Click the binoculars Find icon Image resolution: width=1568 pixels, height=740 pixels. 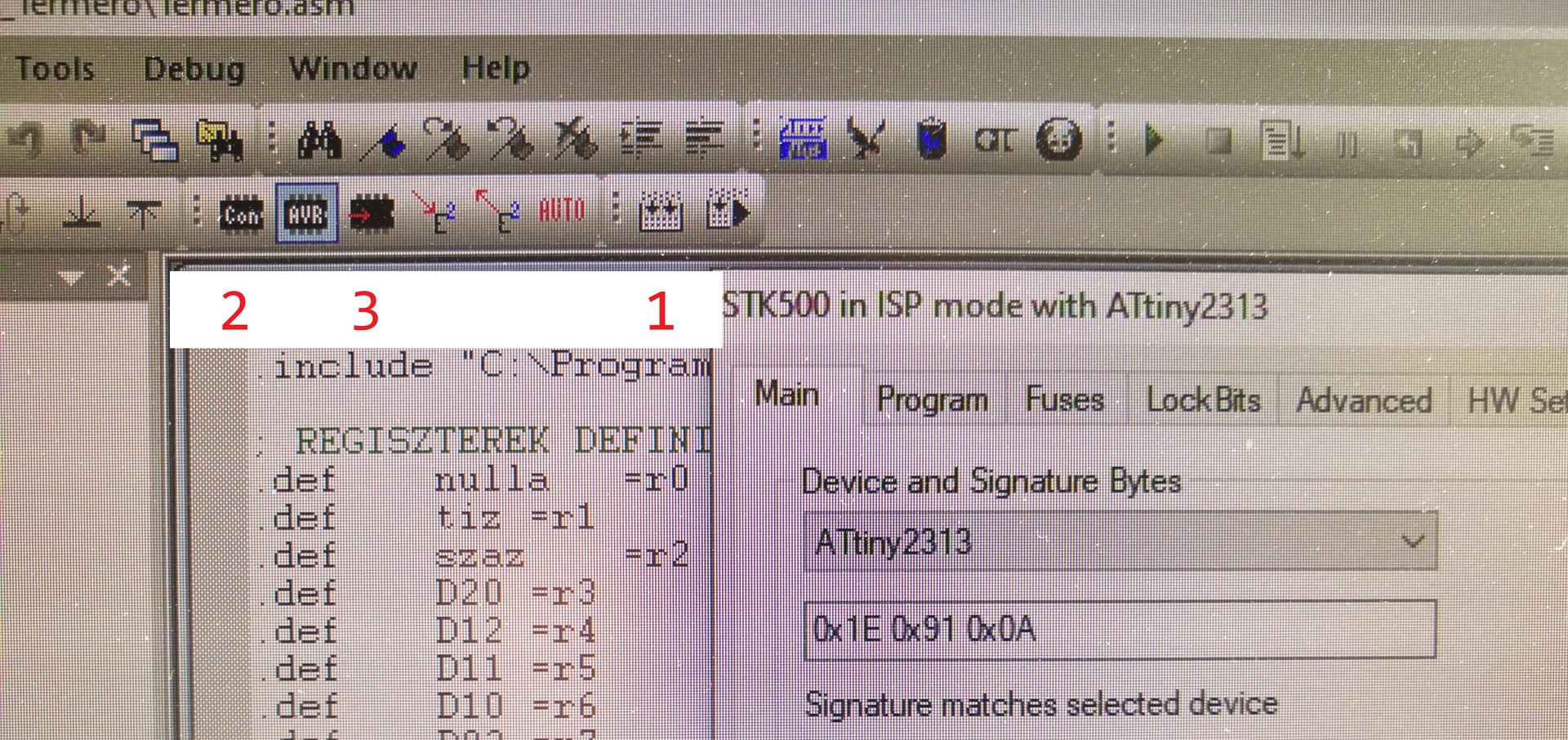pyautogui.click(x=318, y=140)
